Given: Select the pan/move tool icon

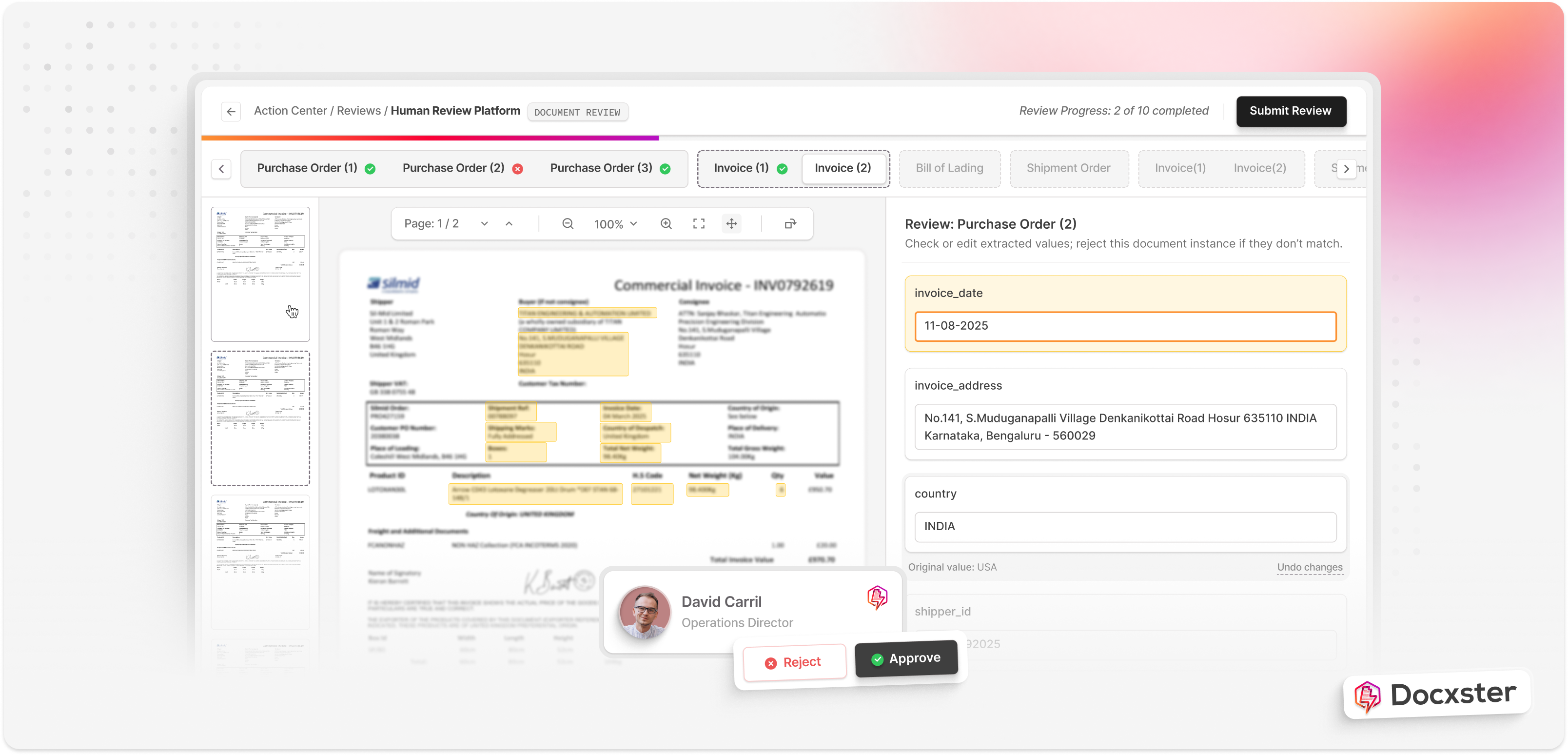Looking at the screenshot, I should pyautogui.click(x=732, y=224).
